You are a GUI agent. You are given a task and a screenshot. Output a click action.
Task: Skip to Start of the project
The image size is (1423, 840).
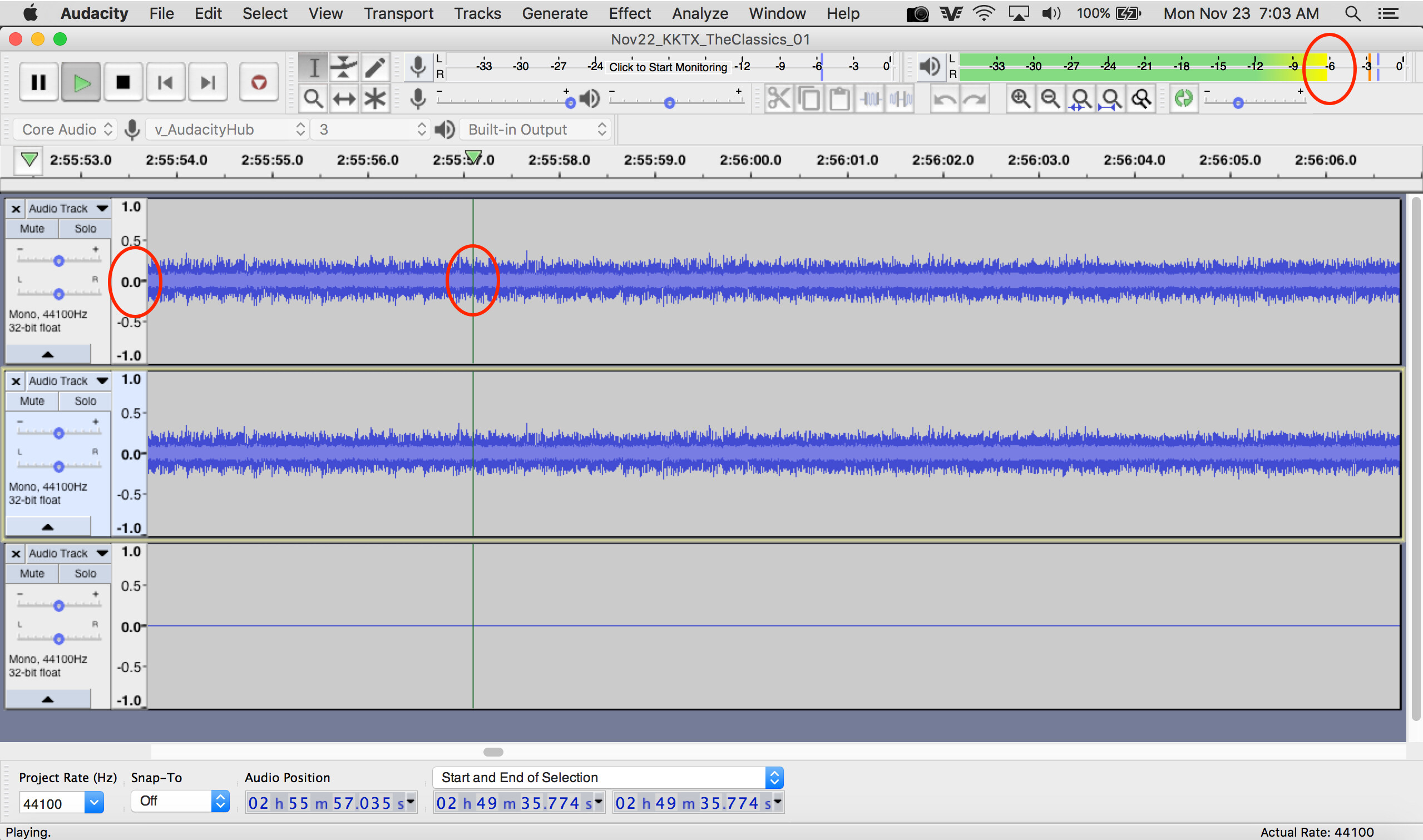pos(165,83)
